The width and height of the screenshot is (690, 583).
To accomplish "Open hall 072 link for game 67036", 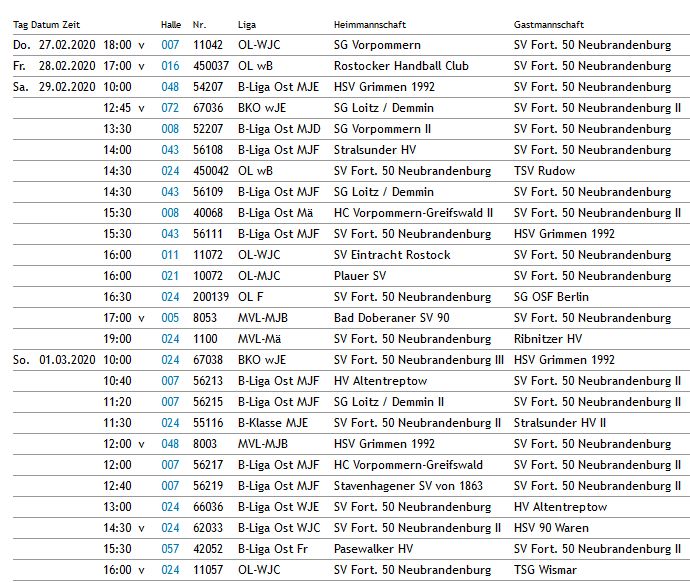I will point(170,108).
